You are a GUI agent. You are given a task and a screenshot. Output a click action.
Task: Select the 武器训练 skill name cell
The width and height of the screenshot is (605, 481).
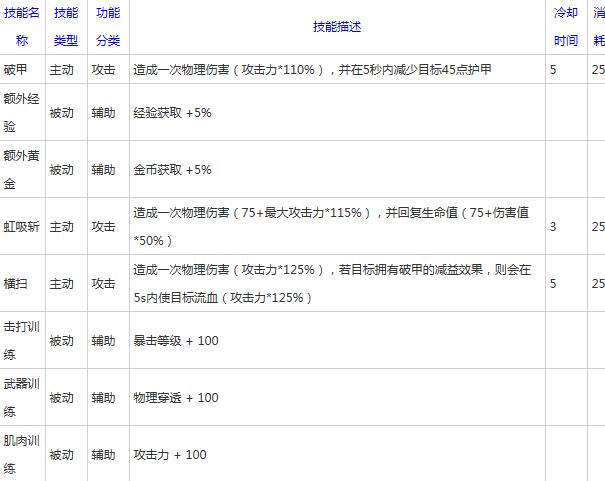pyautogui.click(x=22, y=398)
